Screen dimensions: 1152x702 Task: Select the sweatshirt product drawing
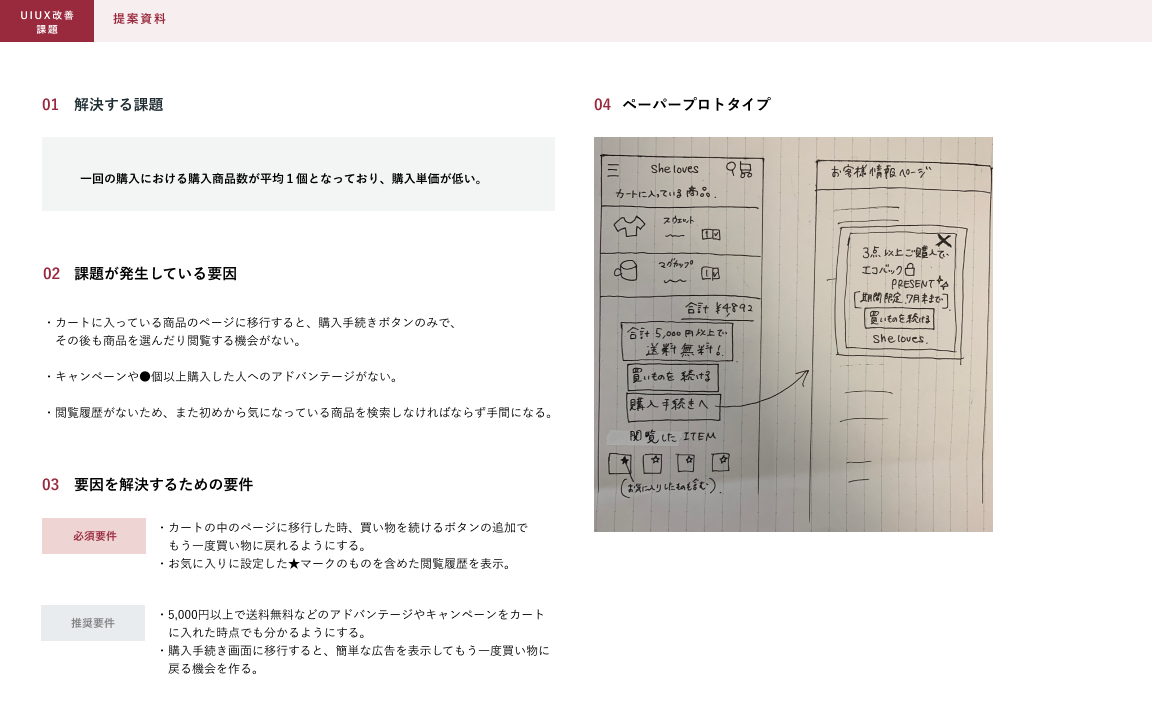(629, 227)
